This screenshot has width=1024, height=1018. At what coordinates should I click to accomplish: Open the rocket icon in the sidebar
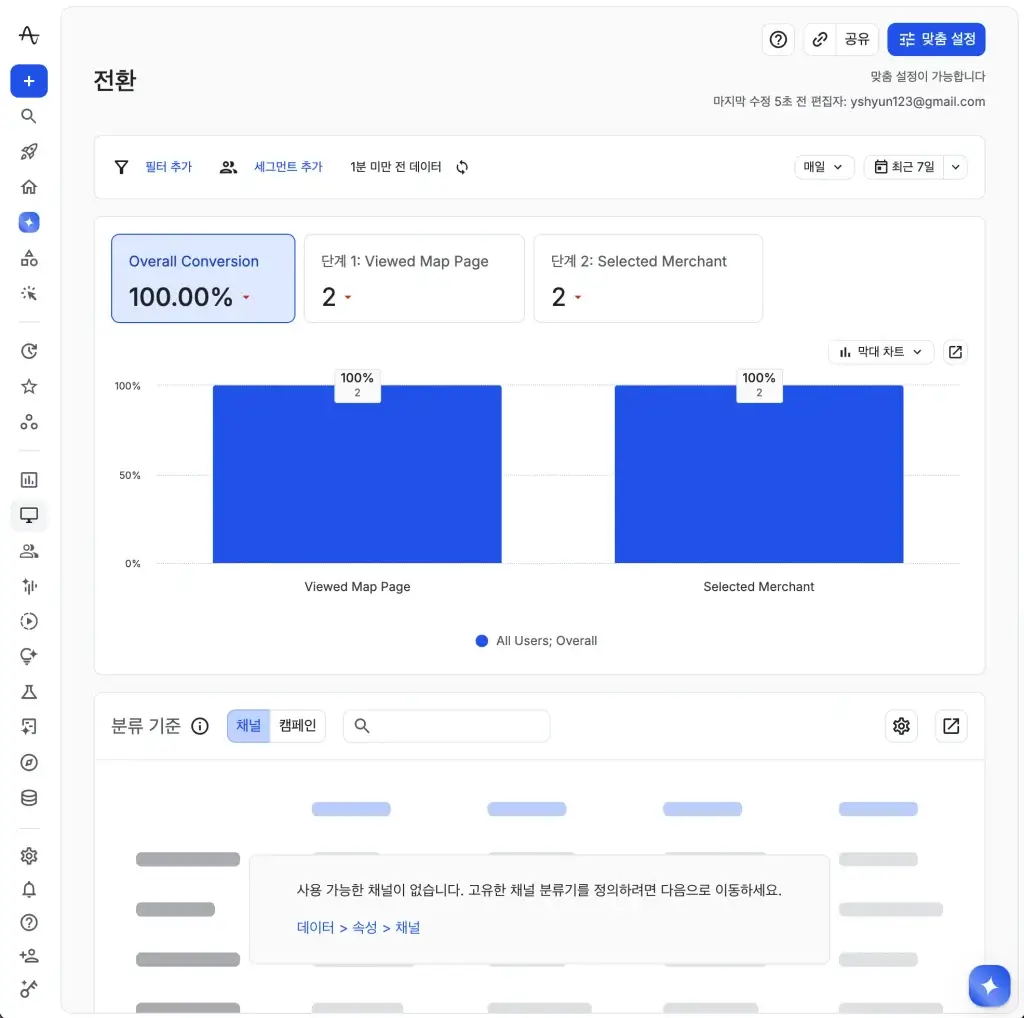click(x=29, y=151)
